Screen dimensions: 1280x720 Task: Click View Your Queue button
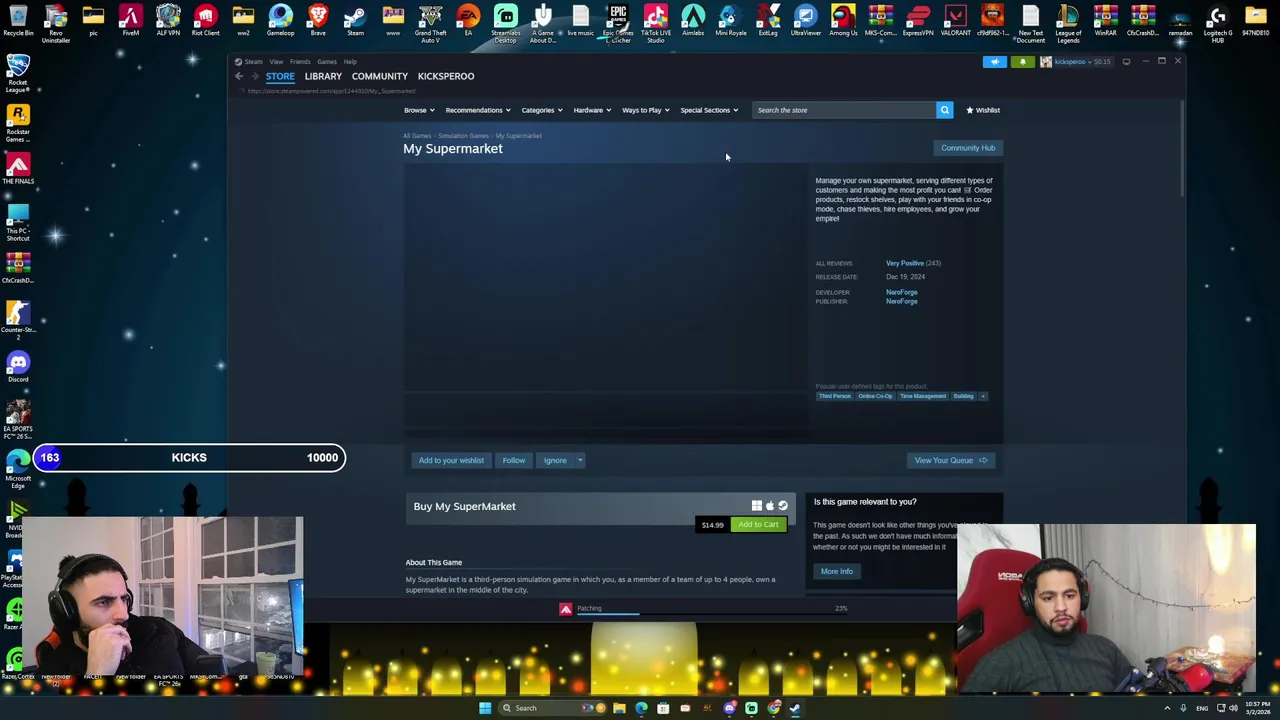tap(950, 460)
